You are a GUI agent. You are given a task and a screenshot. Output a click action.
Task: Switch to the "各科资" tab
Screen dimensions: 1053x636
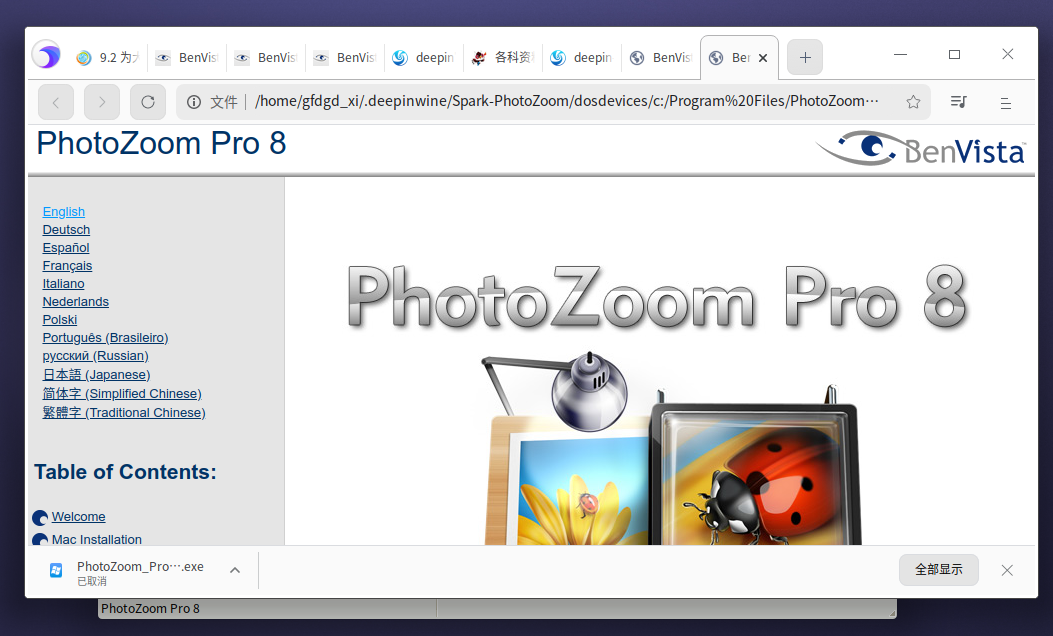[x=503, y=58]
